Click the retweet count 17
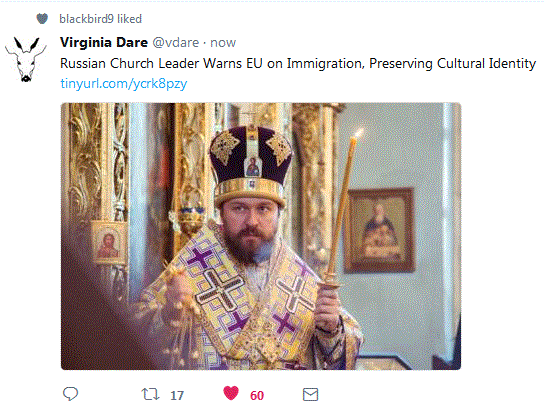 (x=177, y=395)
